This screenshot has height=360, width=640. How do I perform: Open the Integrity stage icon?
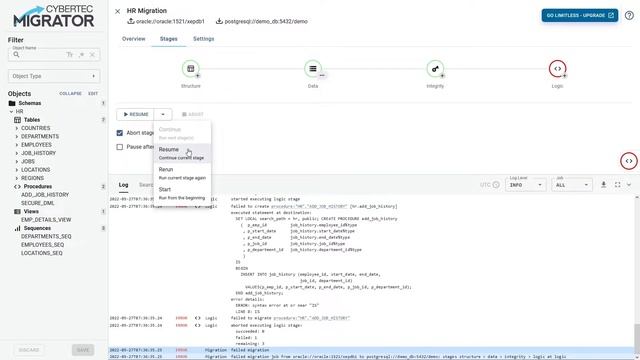(x=435, y=69)
